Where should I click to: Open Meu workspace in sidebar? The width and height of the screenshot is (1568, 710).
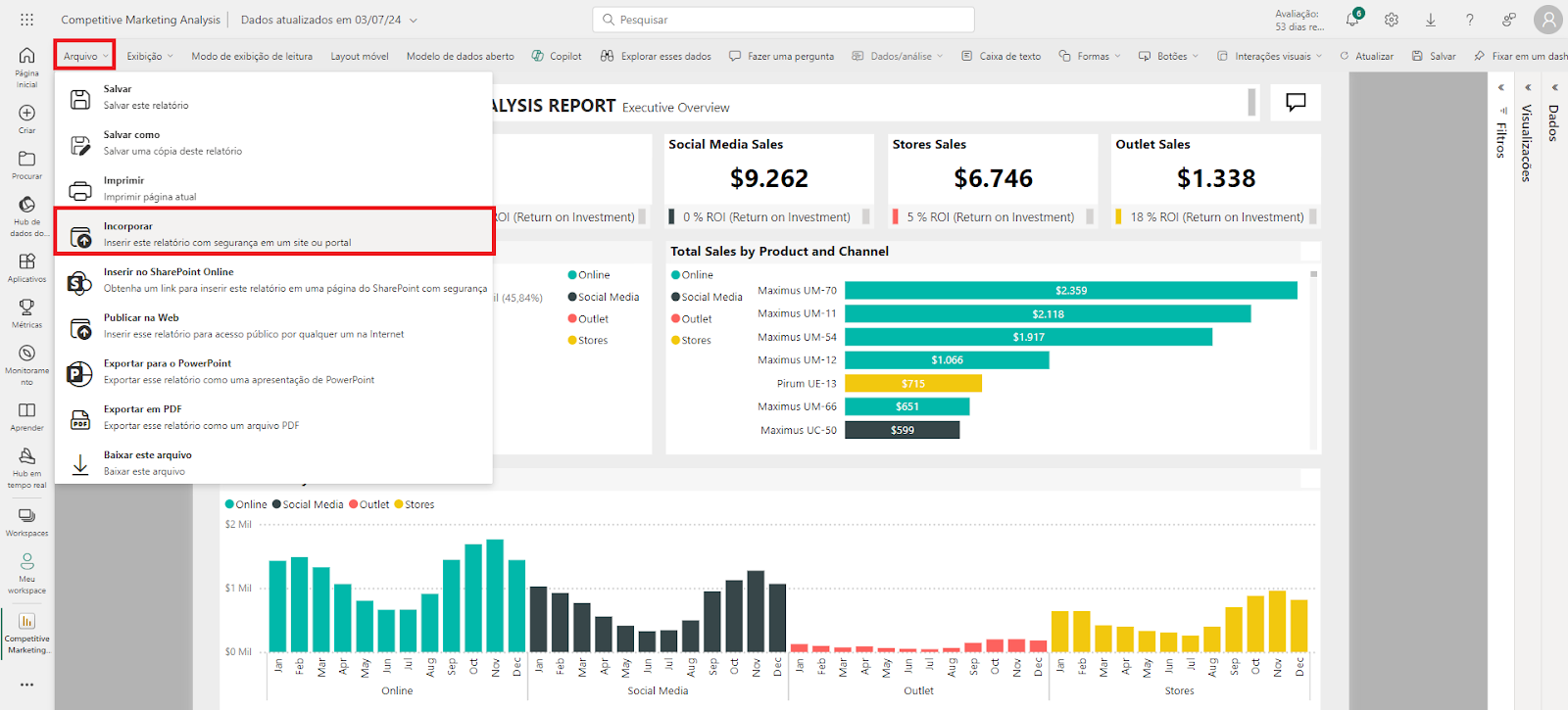point(26,573)
